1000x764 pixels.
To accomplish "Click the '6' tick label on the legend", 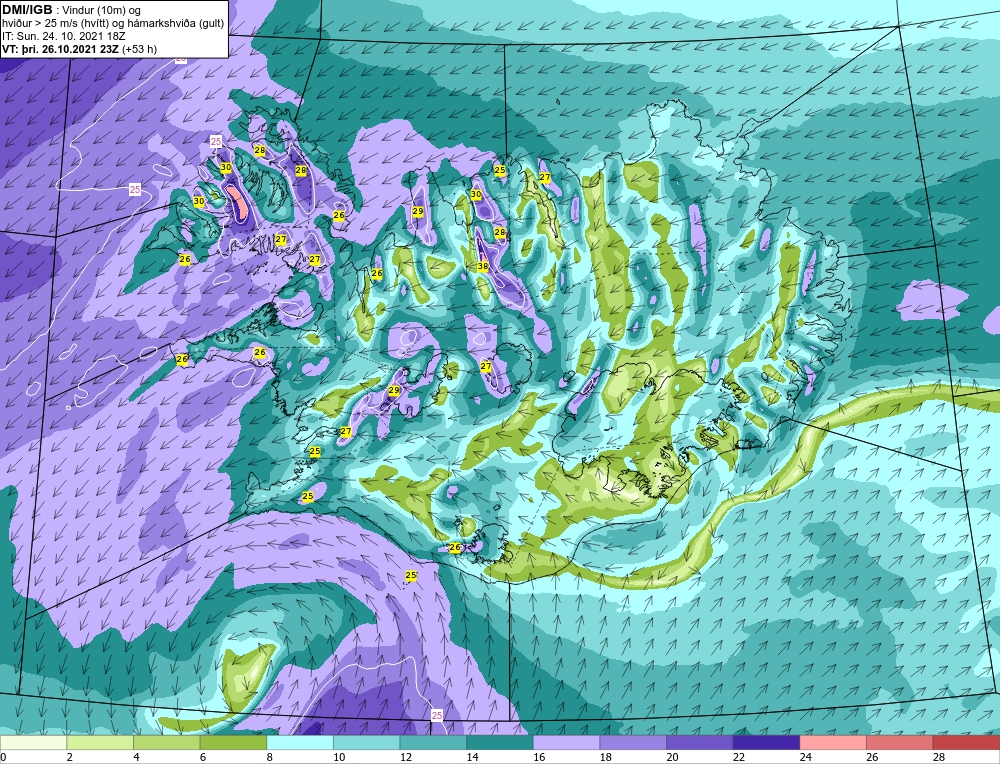I will tap(203, 757).
